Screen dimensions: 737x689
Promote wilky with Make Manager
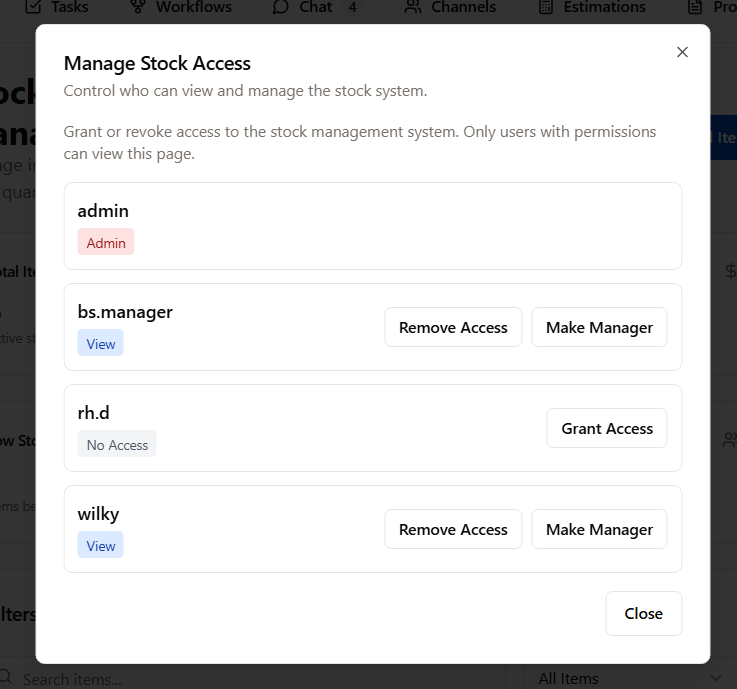pos(599,529)
